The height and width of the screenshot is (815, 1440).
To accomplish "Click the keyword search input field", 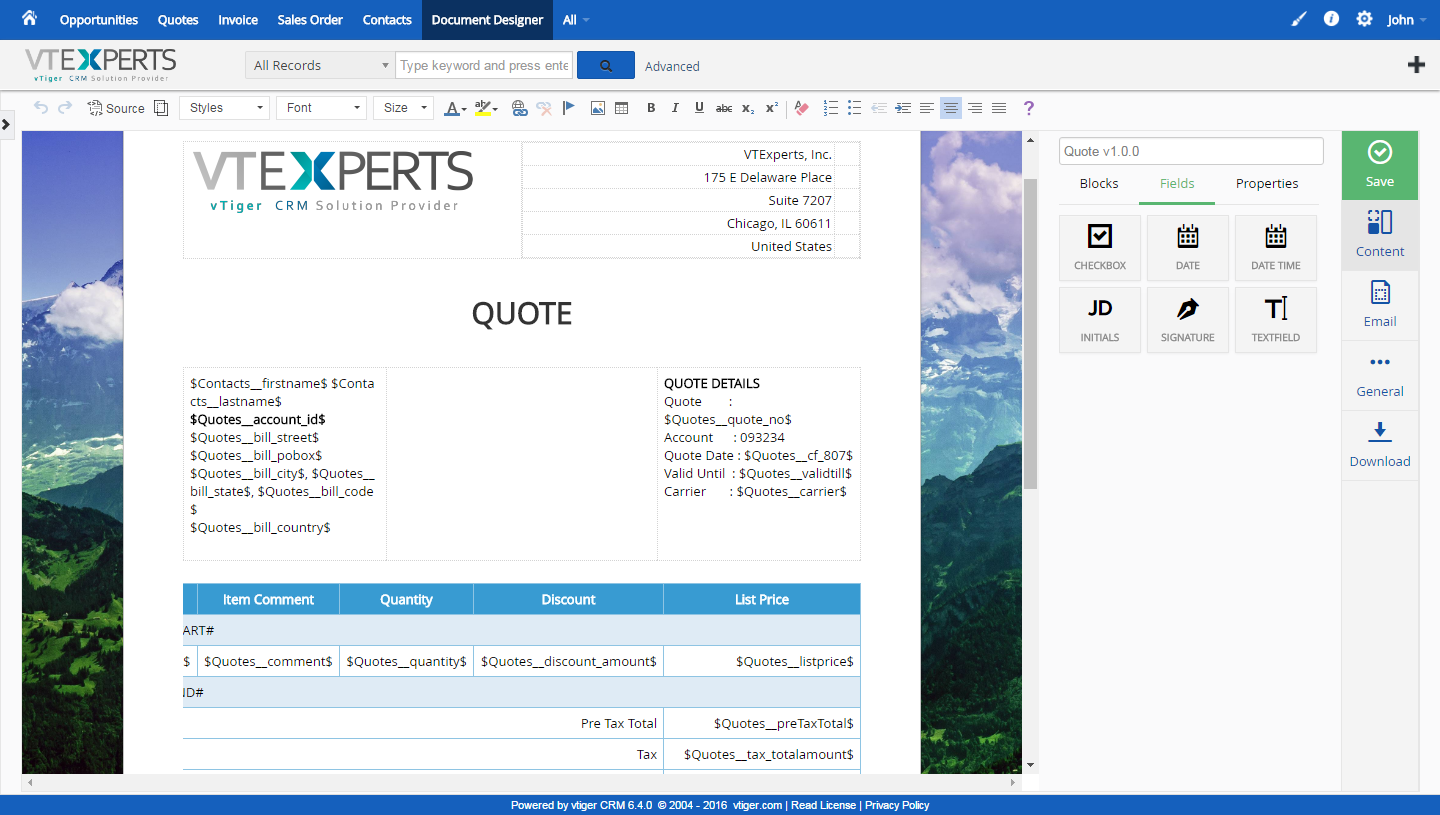I will pyautogui.click(x=485, y=65).
